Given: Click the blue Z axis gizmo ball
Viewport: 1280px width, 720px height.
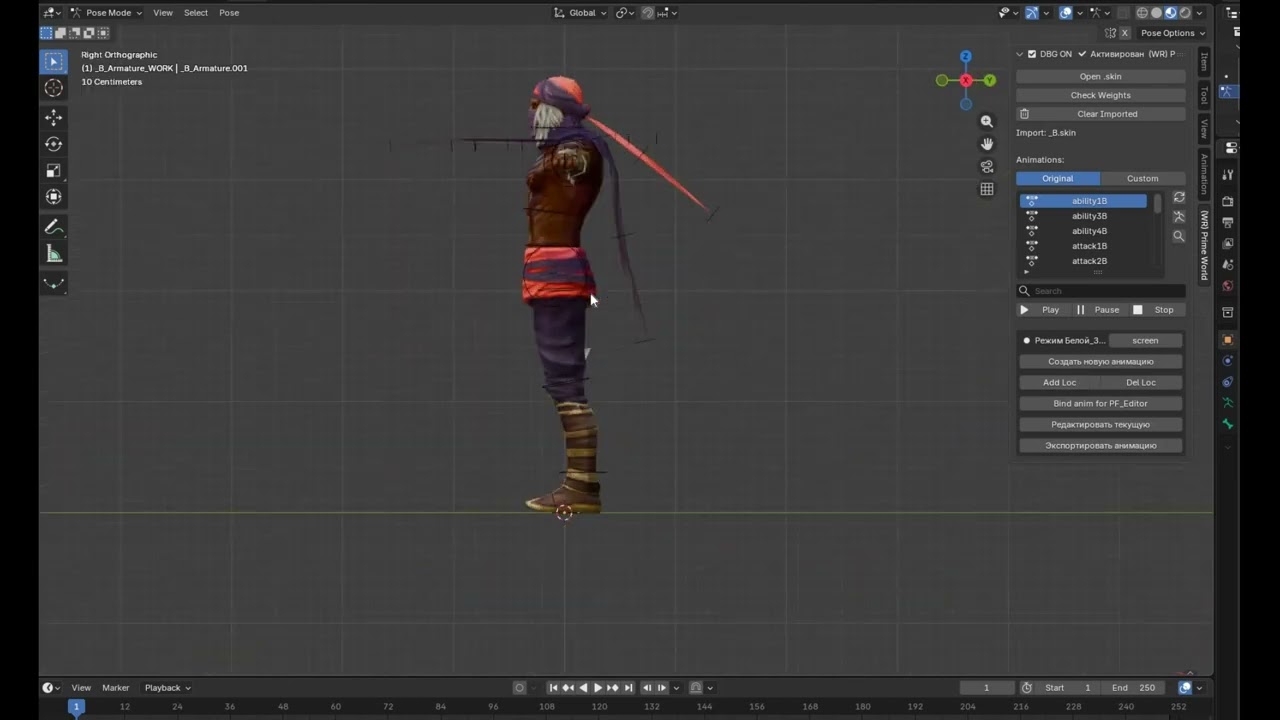Looking at the screenshot, I should click(965, 57).
